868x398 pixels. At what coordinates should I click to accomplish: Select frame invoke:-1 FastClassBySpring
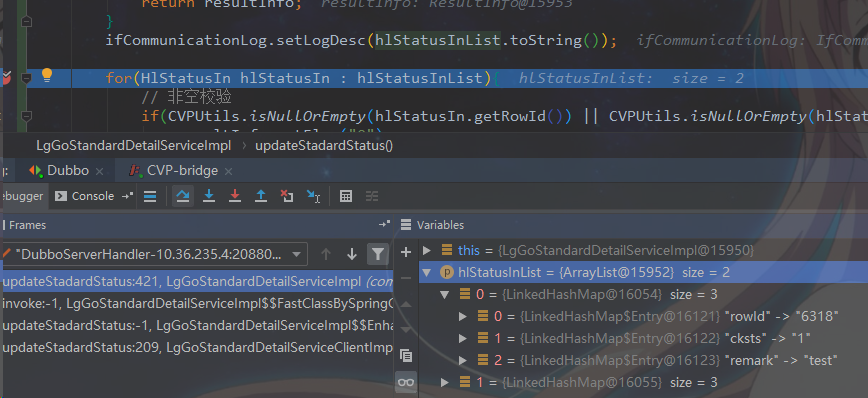point(197,303)
